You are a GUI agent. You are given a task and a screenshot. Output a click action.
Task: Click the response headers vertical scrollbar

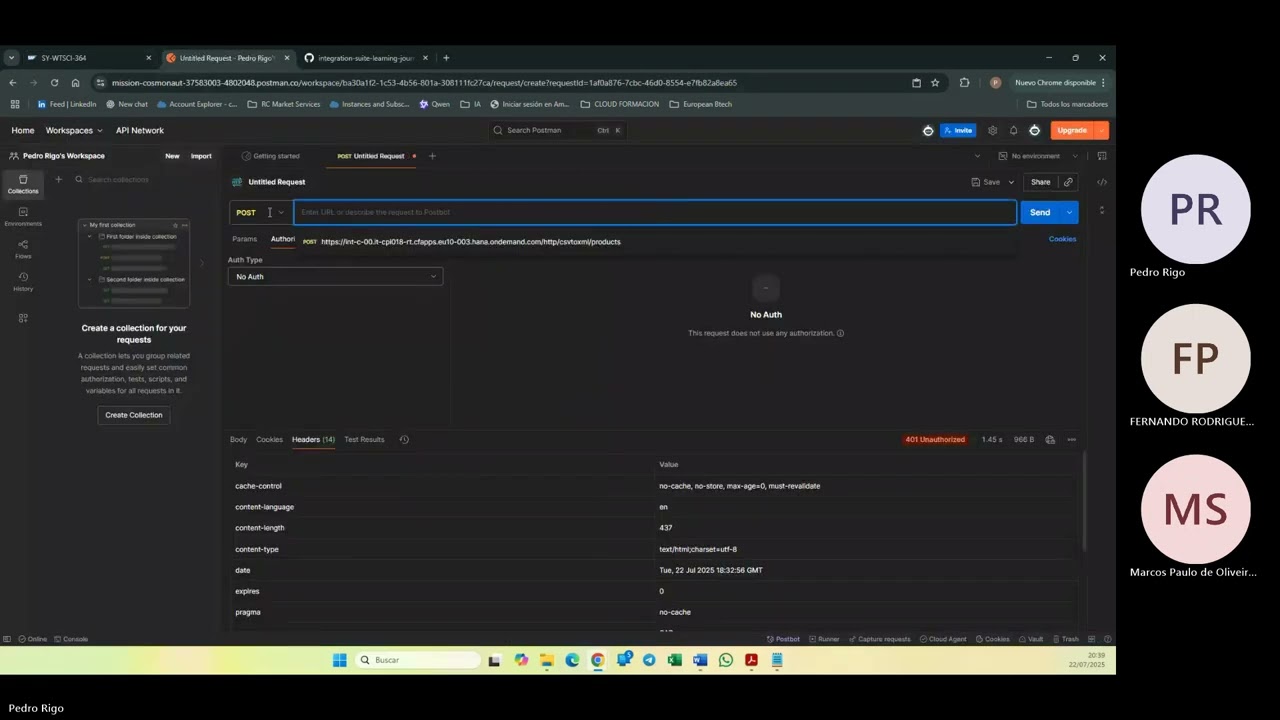(x=1084, y=500)
